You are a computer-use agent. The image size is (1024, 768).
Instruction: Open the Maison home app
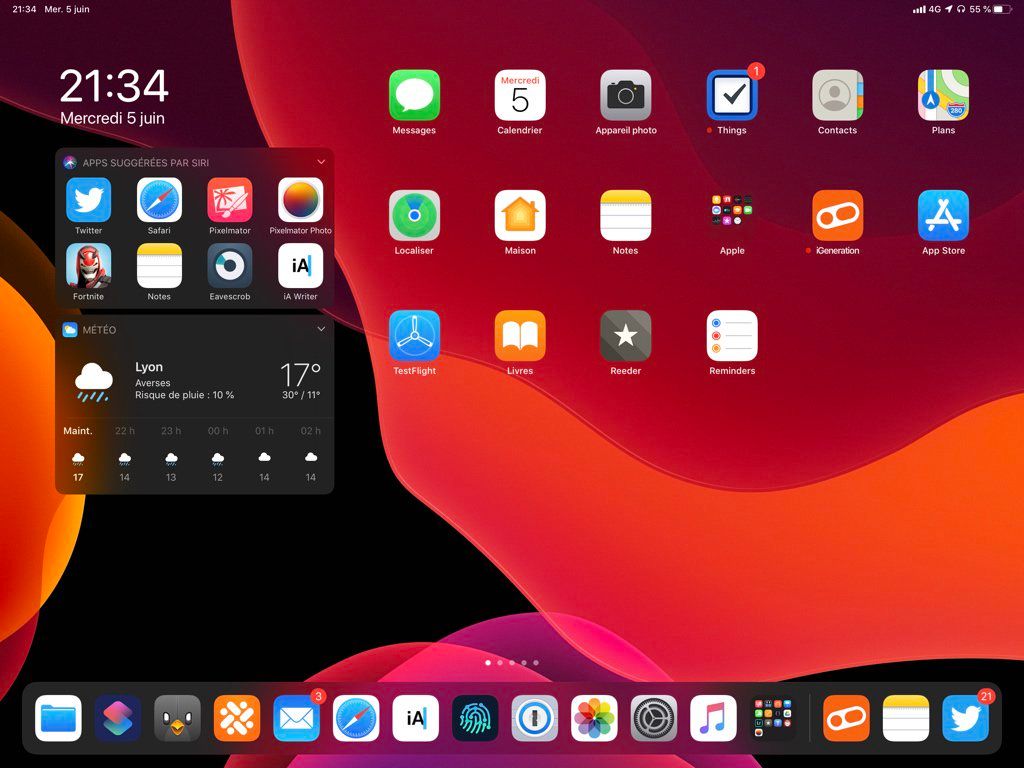[520, 216]
